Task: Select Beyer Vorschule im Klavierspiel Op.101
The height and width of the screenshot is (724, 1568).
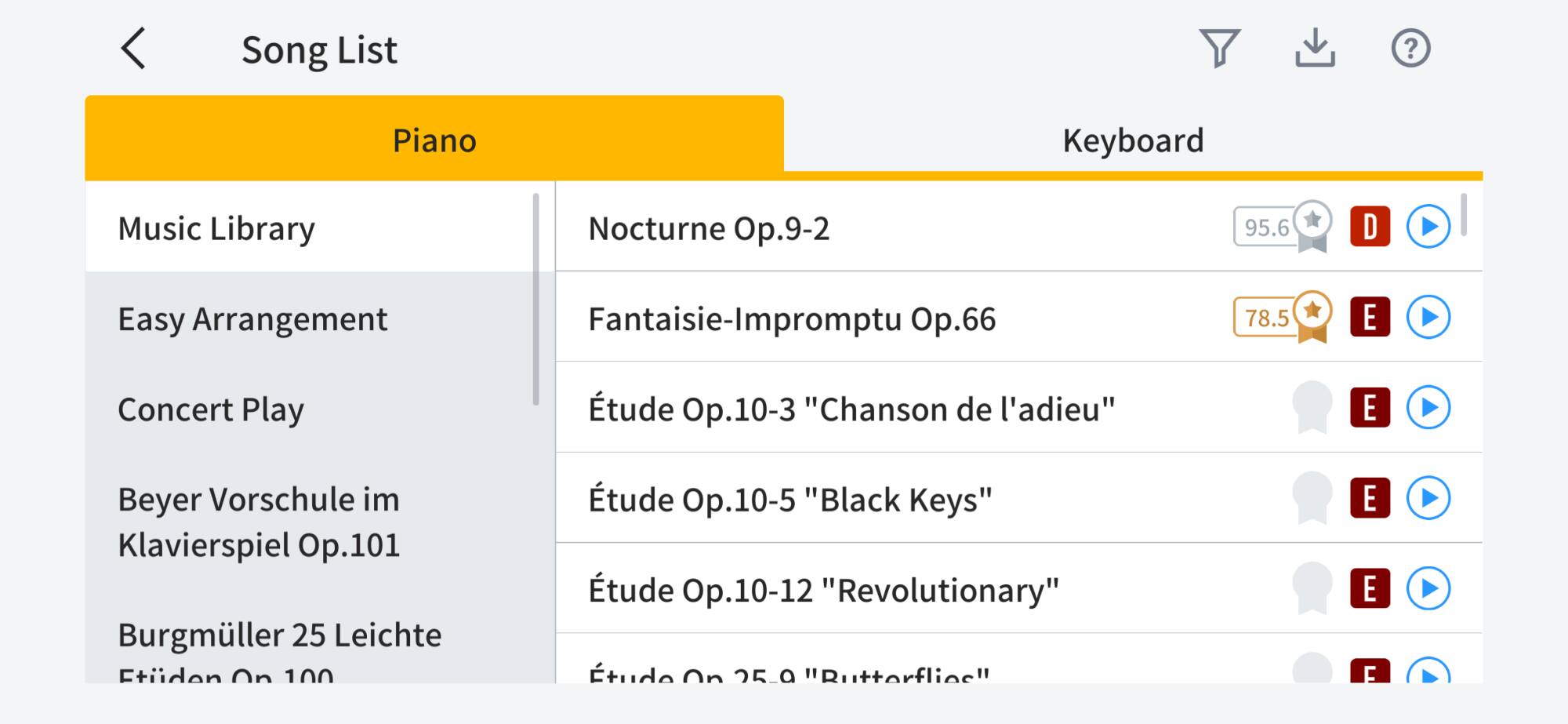Action: click(x=259, y=522)
